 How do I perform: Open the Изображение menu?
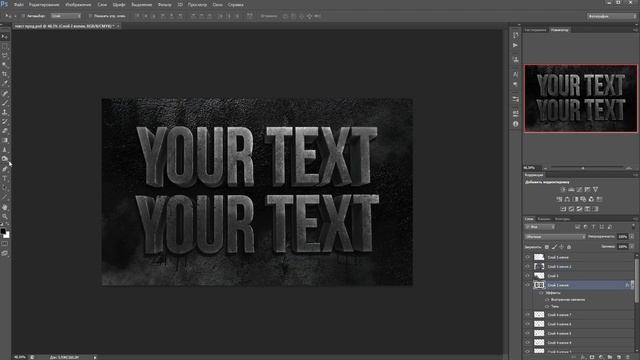[x=78, y=5]
